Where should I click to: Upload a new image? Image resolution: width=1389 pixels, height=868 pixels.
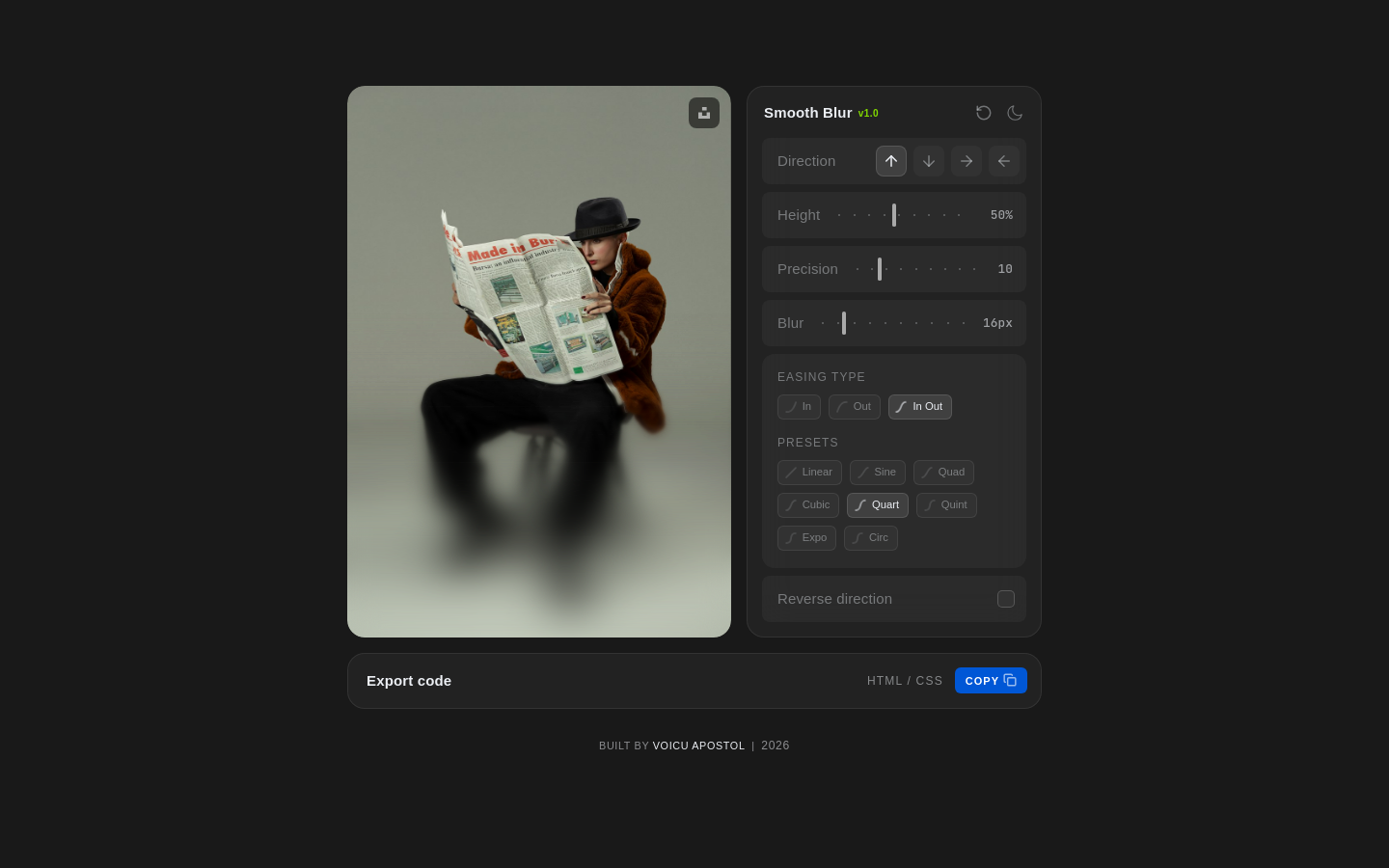[x=704, y=113]
